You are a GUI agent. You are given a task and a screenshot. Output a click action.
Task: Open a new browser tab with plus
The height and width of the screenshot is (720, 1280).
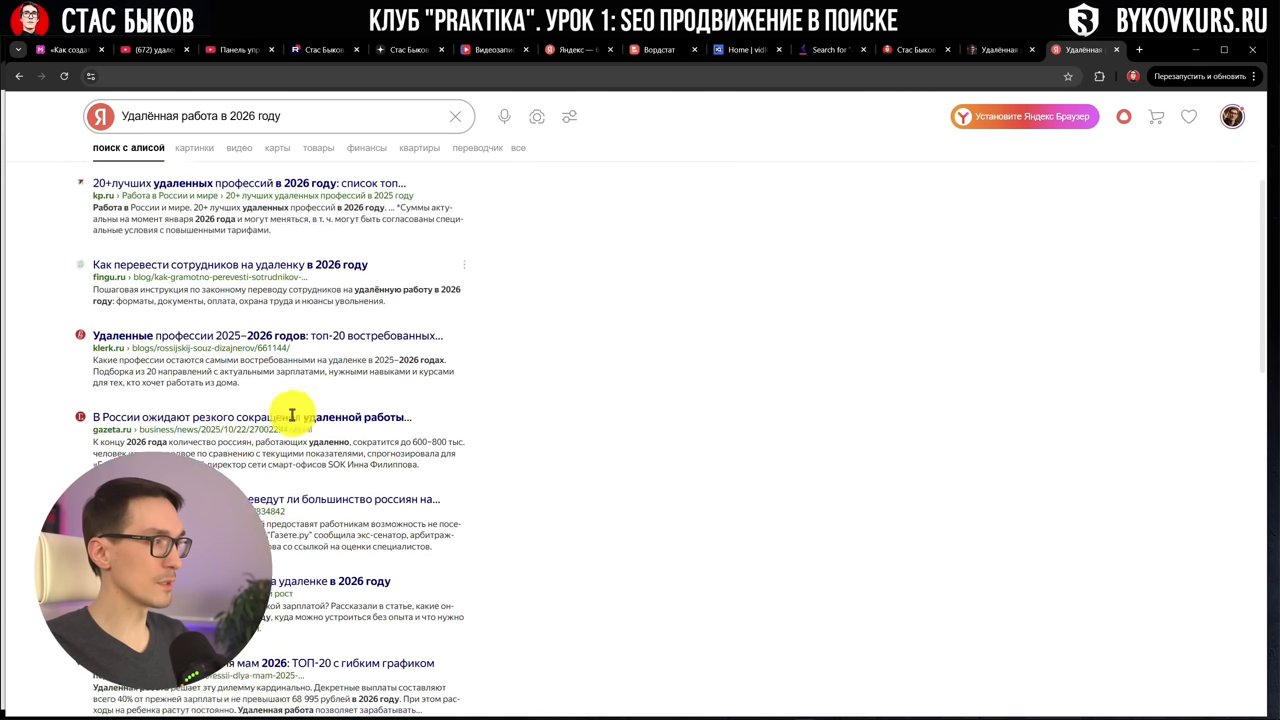[x=1139, y=49]
